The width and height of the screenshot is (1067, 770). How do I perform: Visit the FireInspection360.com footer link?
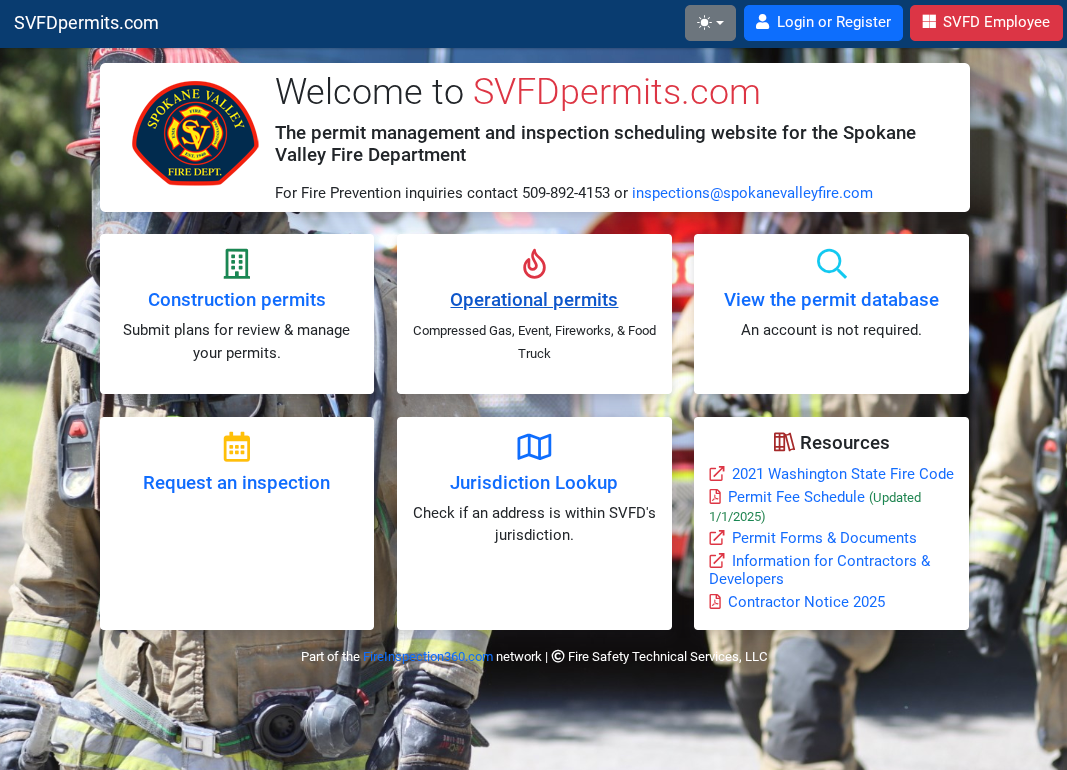pos(428,656)
